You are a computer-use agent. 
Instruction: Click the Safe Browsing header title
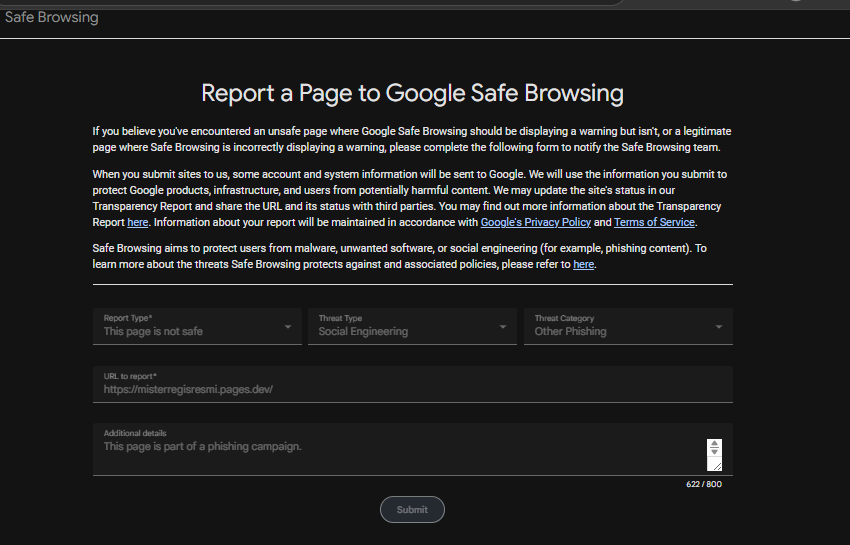pos(51,17)
